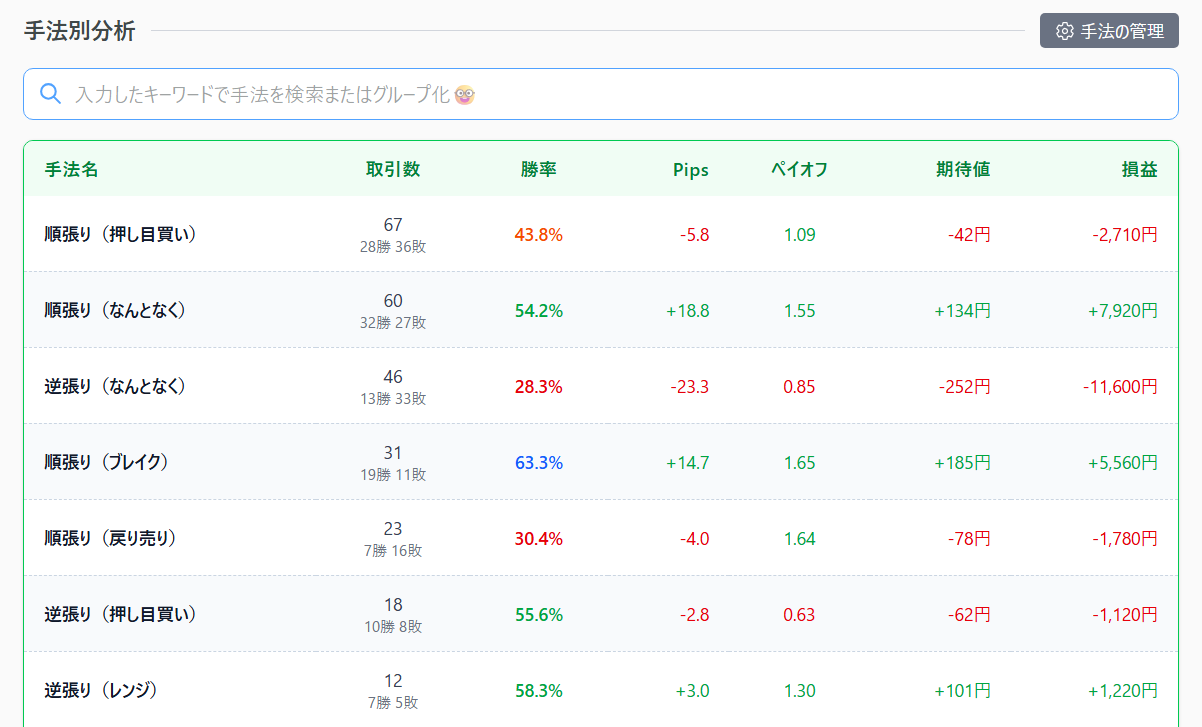Screen dimensions: 1202x727
Task: Click the 損益 column header
Action: 1139,169
